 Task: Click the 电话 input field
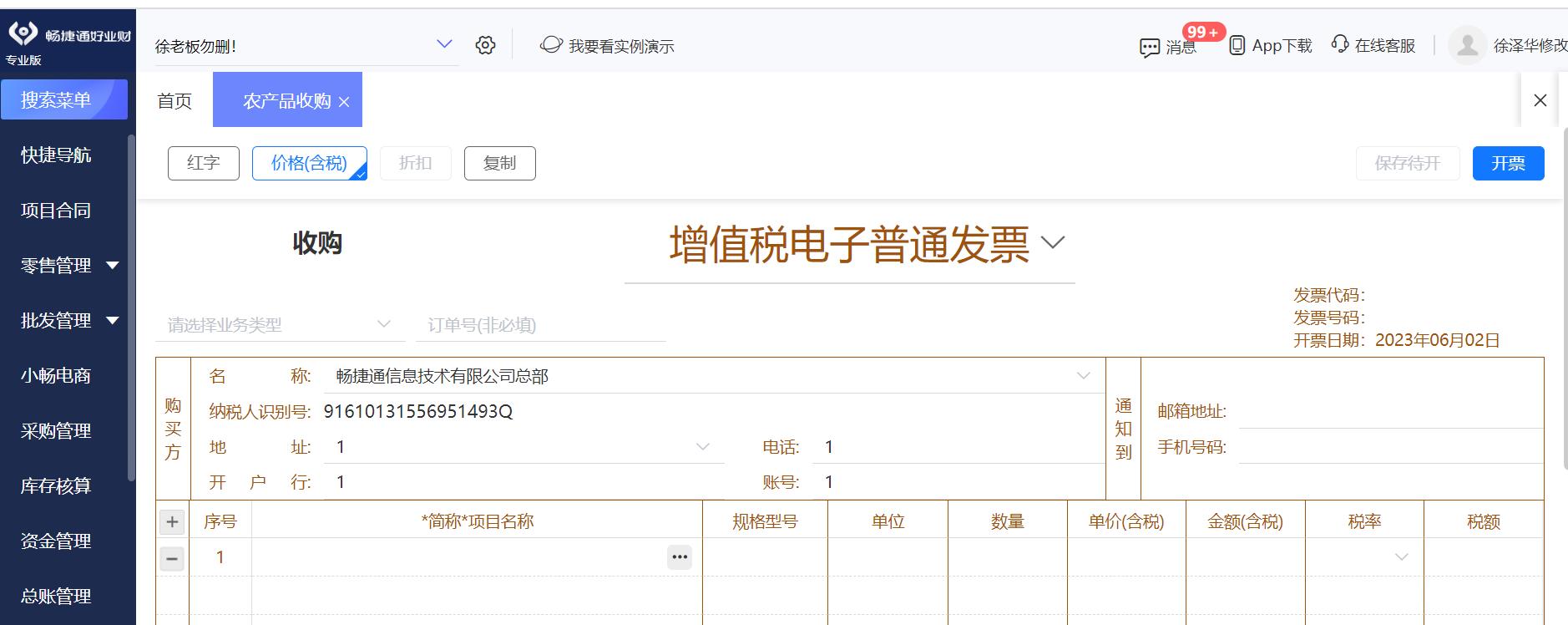pos(959,447)
